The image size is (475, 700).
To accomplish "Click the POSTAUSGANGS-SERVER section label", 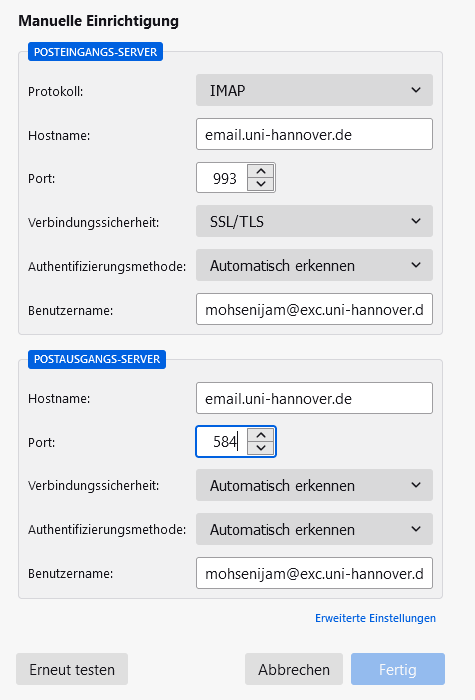I will click(97, 359).
